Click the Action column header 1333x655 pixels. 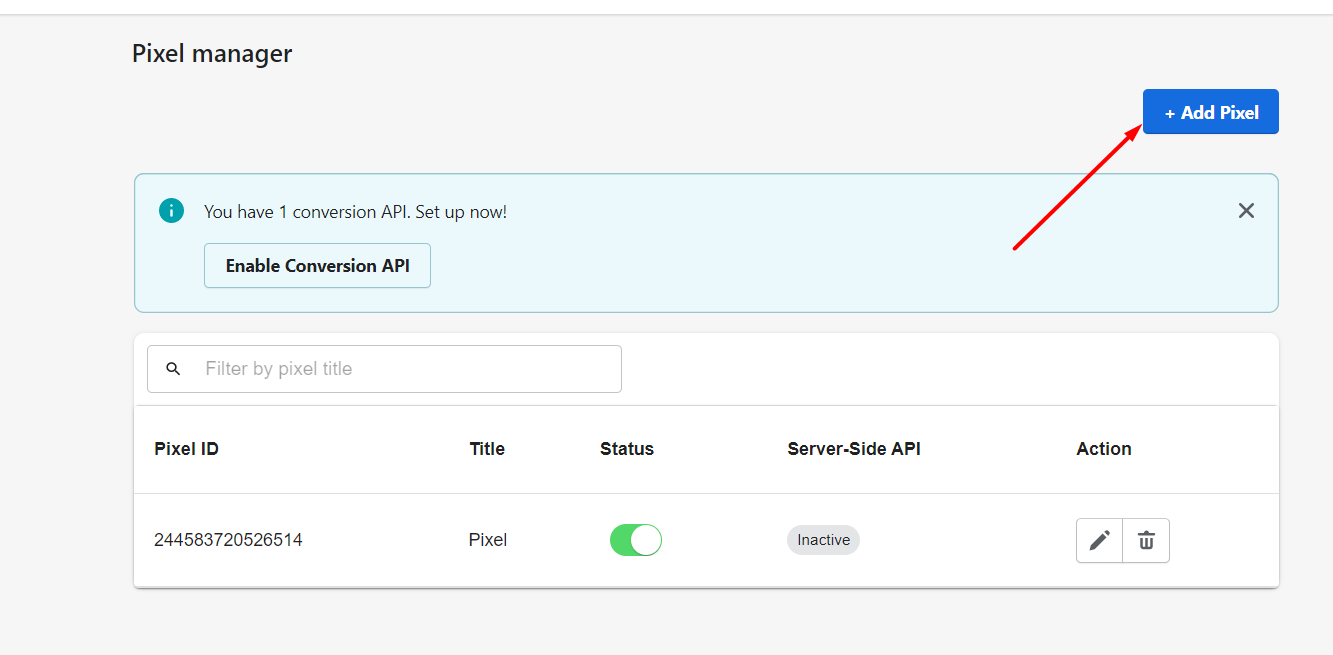click(x=1104, y=449)
